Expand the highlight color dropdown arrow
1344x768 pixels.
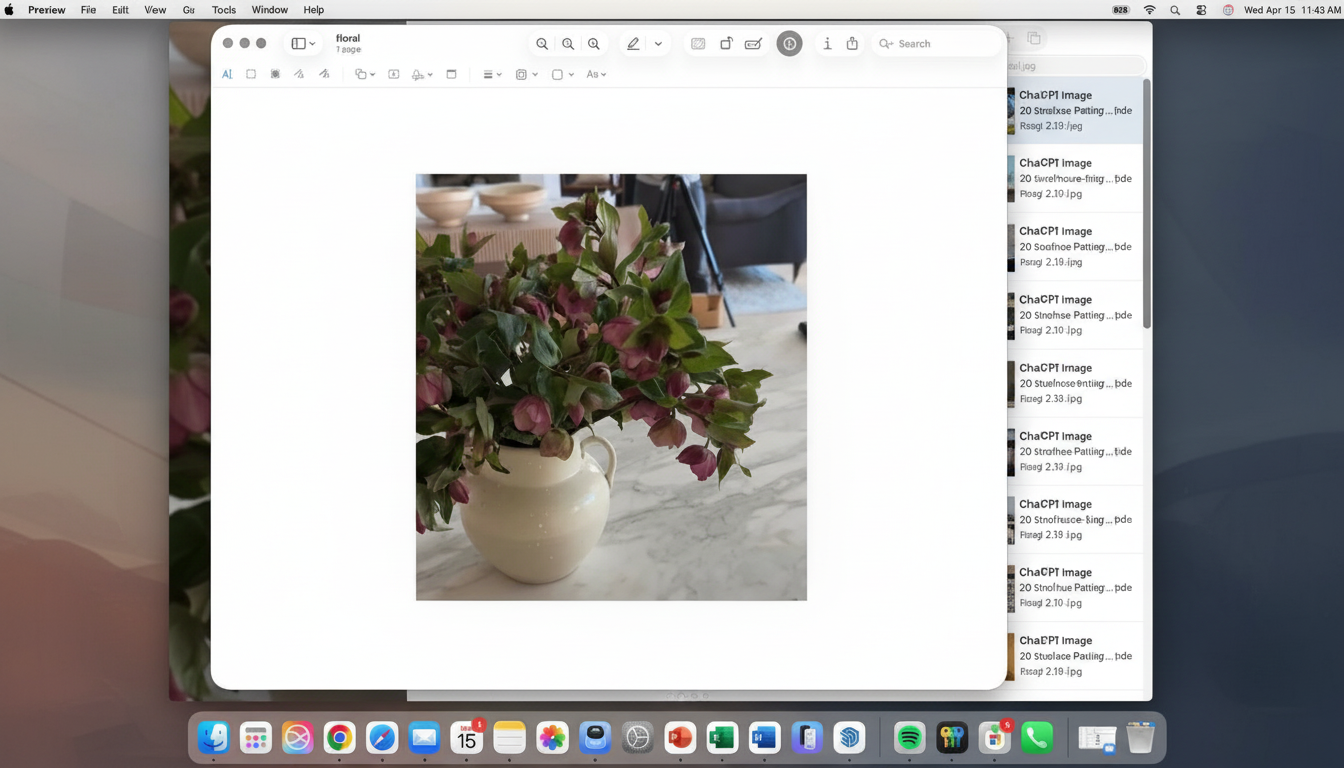(x=658, y=44)
